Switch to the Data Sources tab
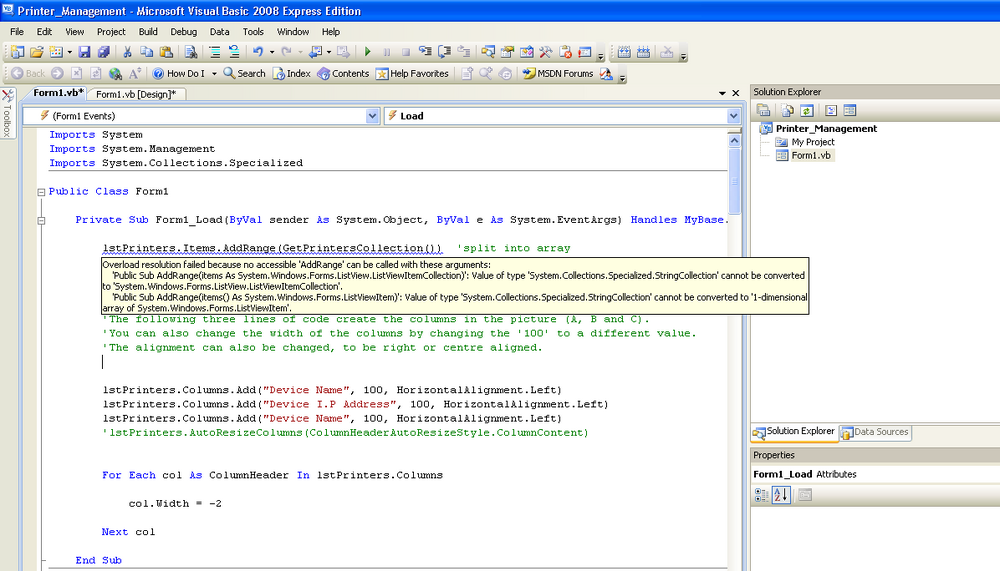 (875, 432)
